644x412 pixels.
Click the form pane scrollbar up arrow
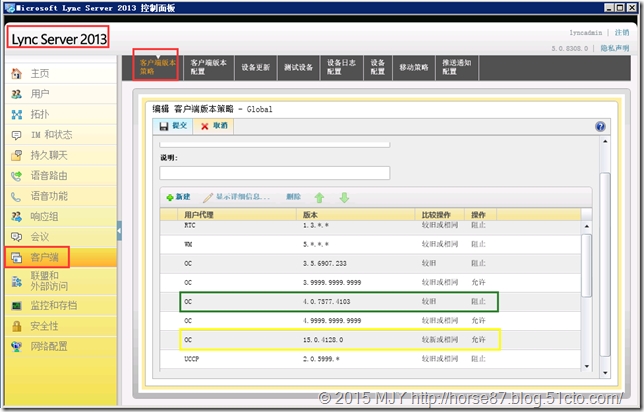(605, 142)
